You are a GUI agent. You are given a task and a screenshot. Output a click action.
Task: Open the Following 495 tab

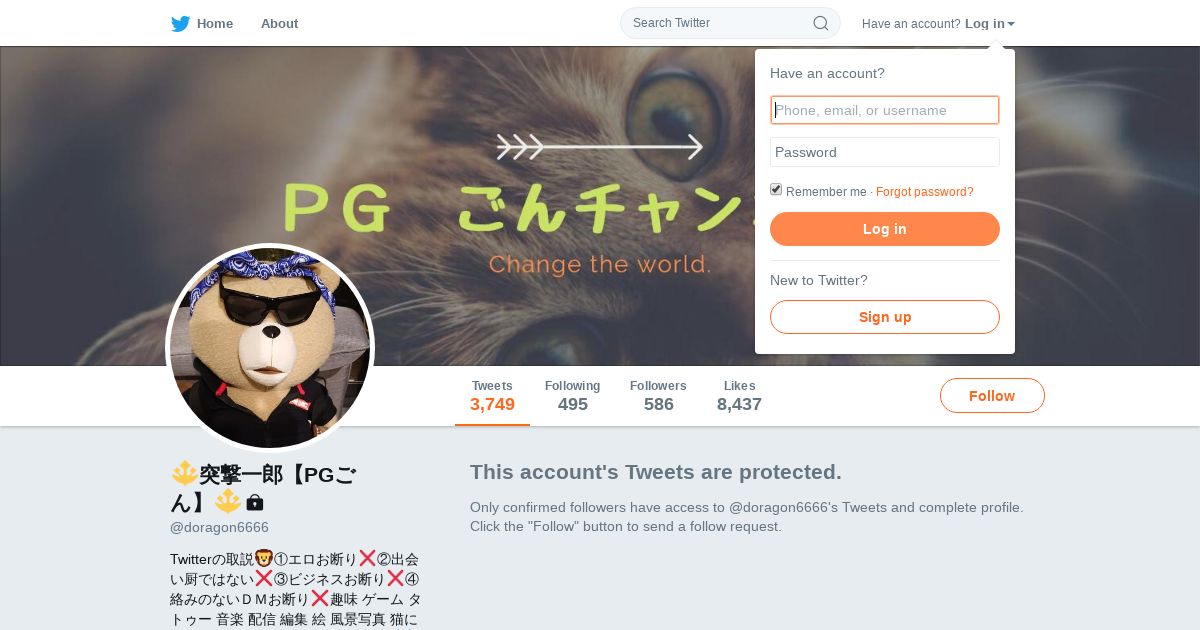tap(572, 396)
